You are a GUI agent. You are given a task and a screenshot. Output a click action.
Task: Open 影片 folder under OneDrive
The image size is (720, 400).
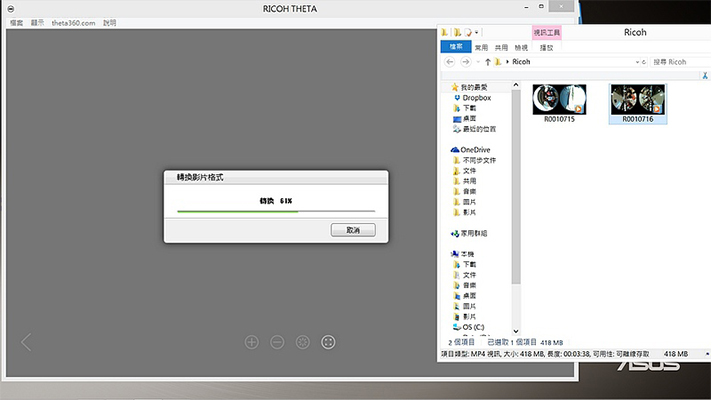tap(469, 212)
